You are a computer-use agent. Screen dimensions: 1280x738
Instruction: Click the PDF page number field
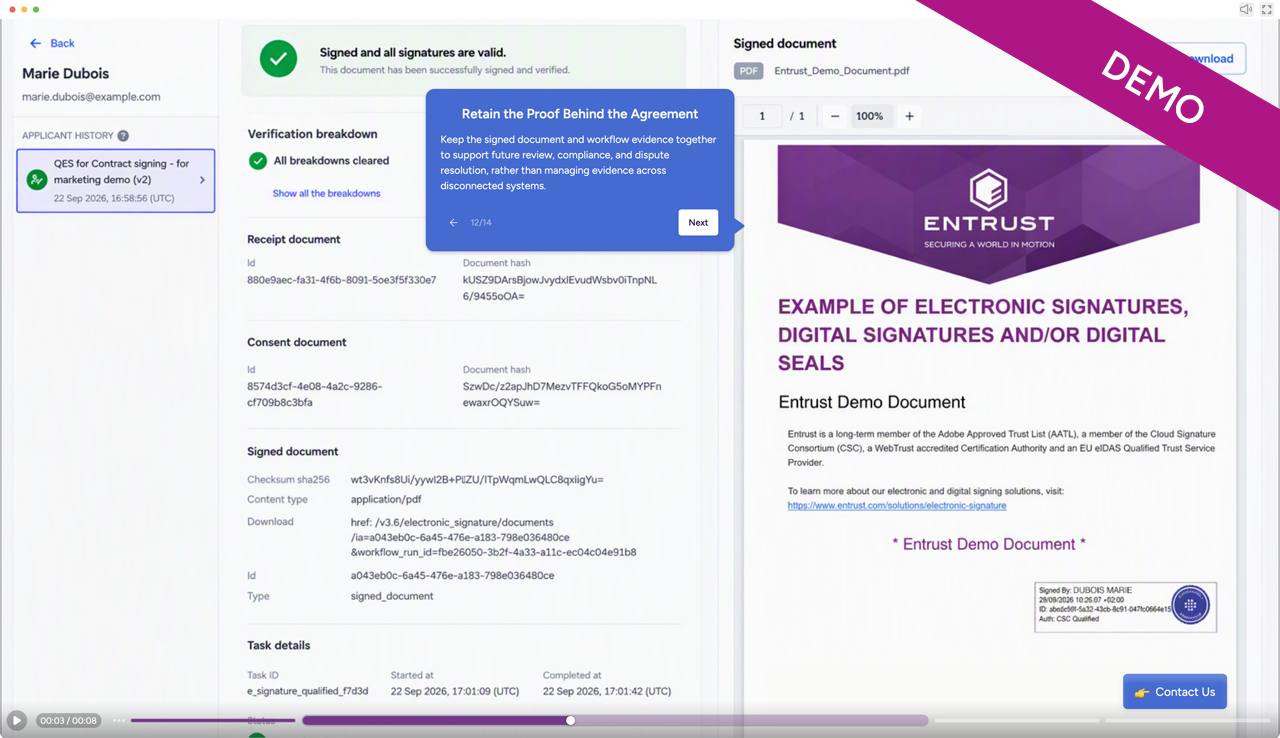point(762,116)
